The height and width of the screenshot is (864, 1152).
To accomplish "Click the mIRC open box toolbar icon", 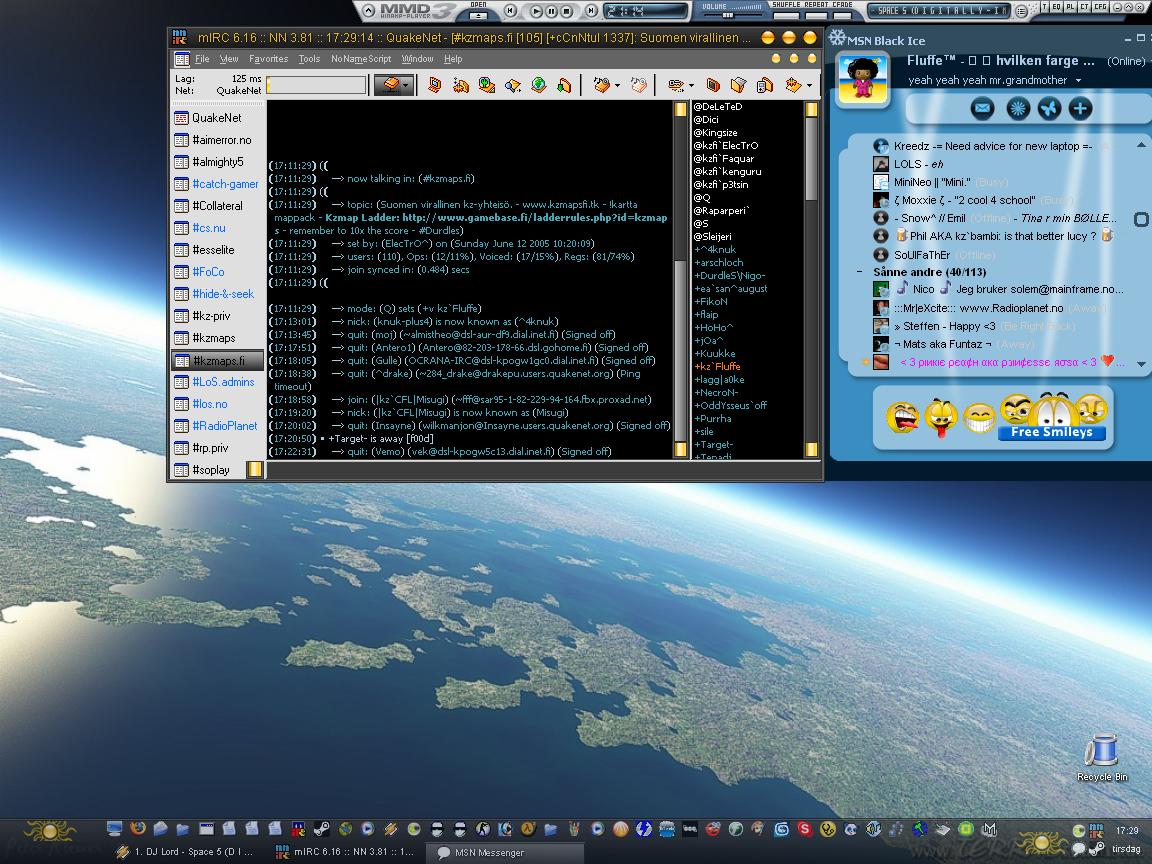I will click(738, 85).
